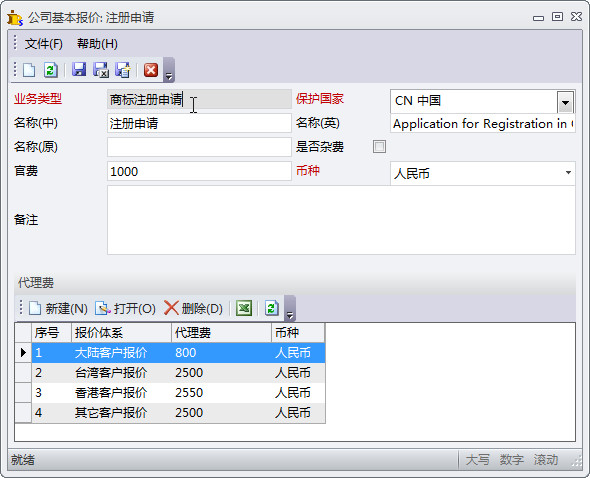Viewport: 590px width, 478px height.
Task: Expand the 保护国家 country dropdown
Action: coord(565,102)
